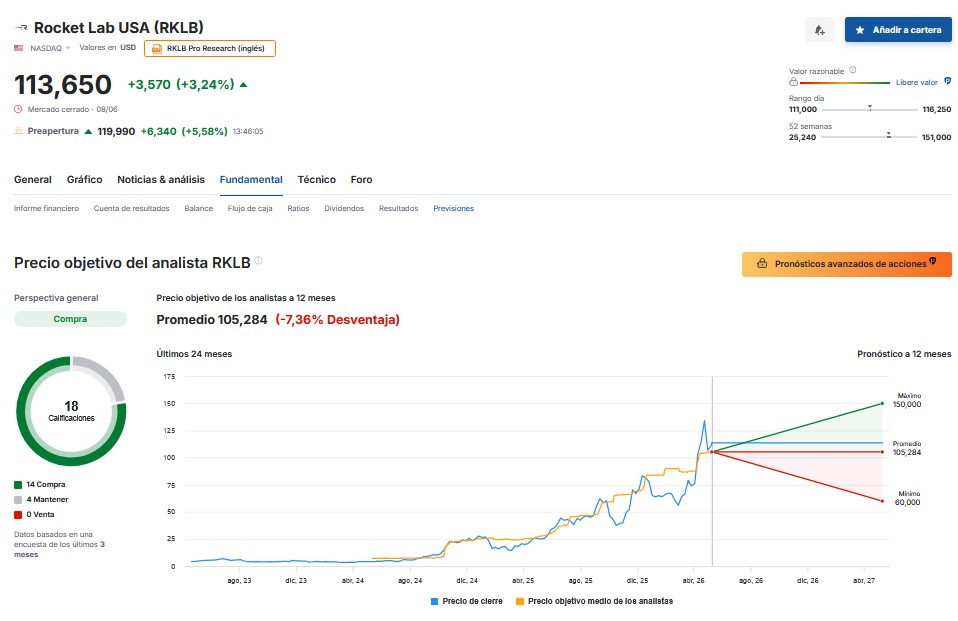Click the US flag icon
Screen dimensions: 958x621
coord(19,48)
